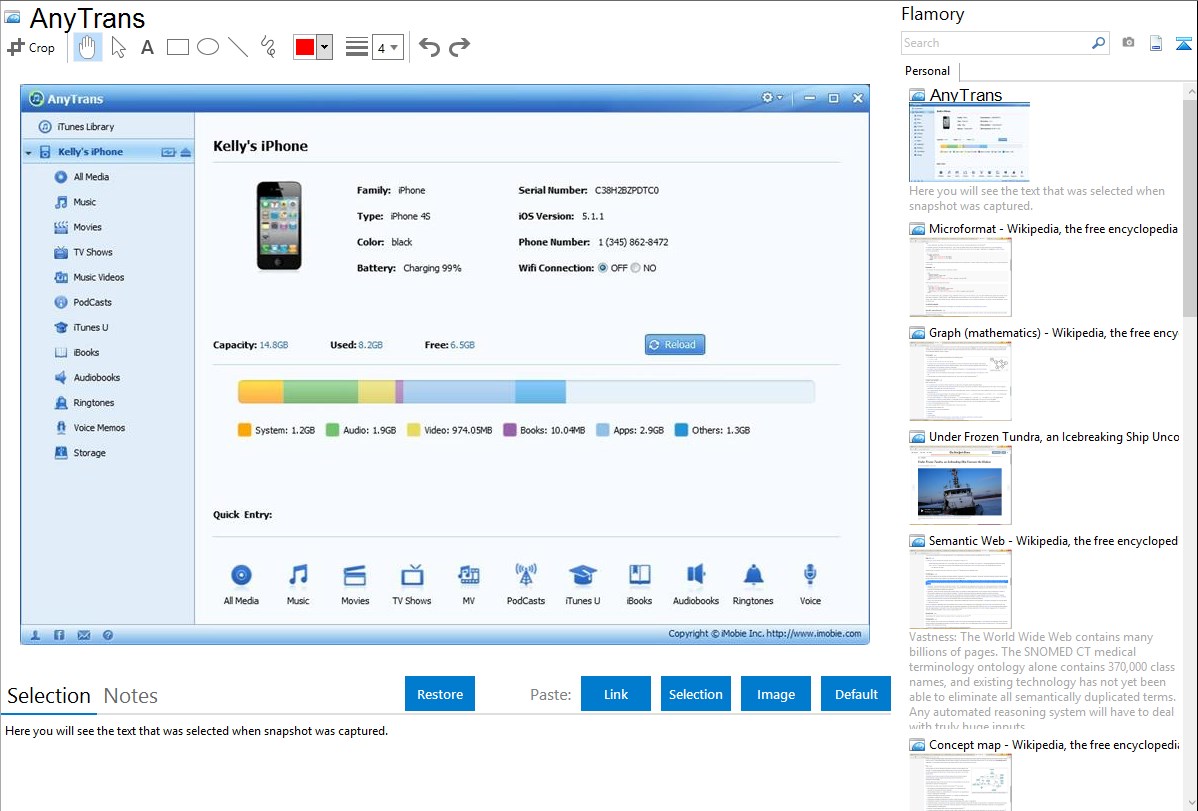Click the help icon in AnyTrans footer

click(108, 635)
